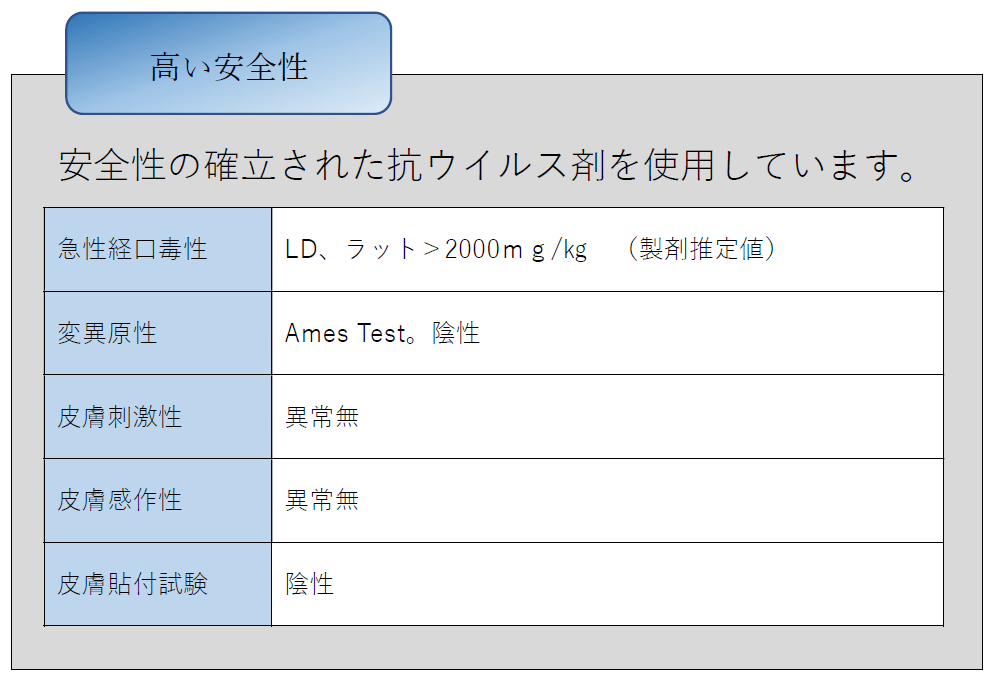Click the ラット text in the LD row

point(381,249)
